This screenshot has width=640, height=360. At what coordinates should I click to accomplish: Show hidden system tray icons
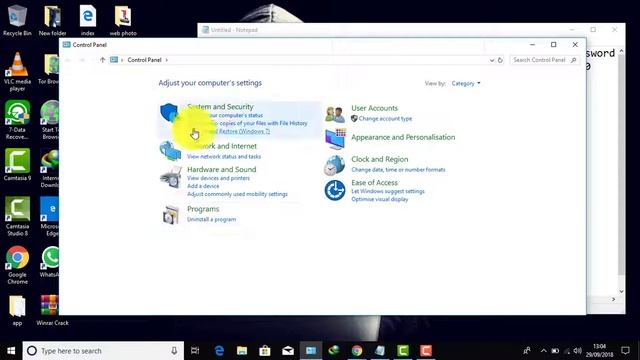click(x=543, y=351)
